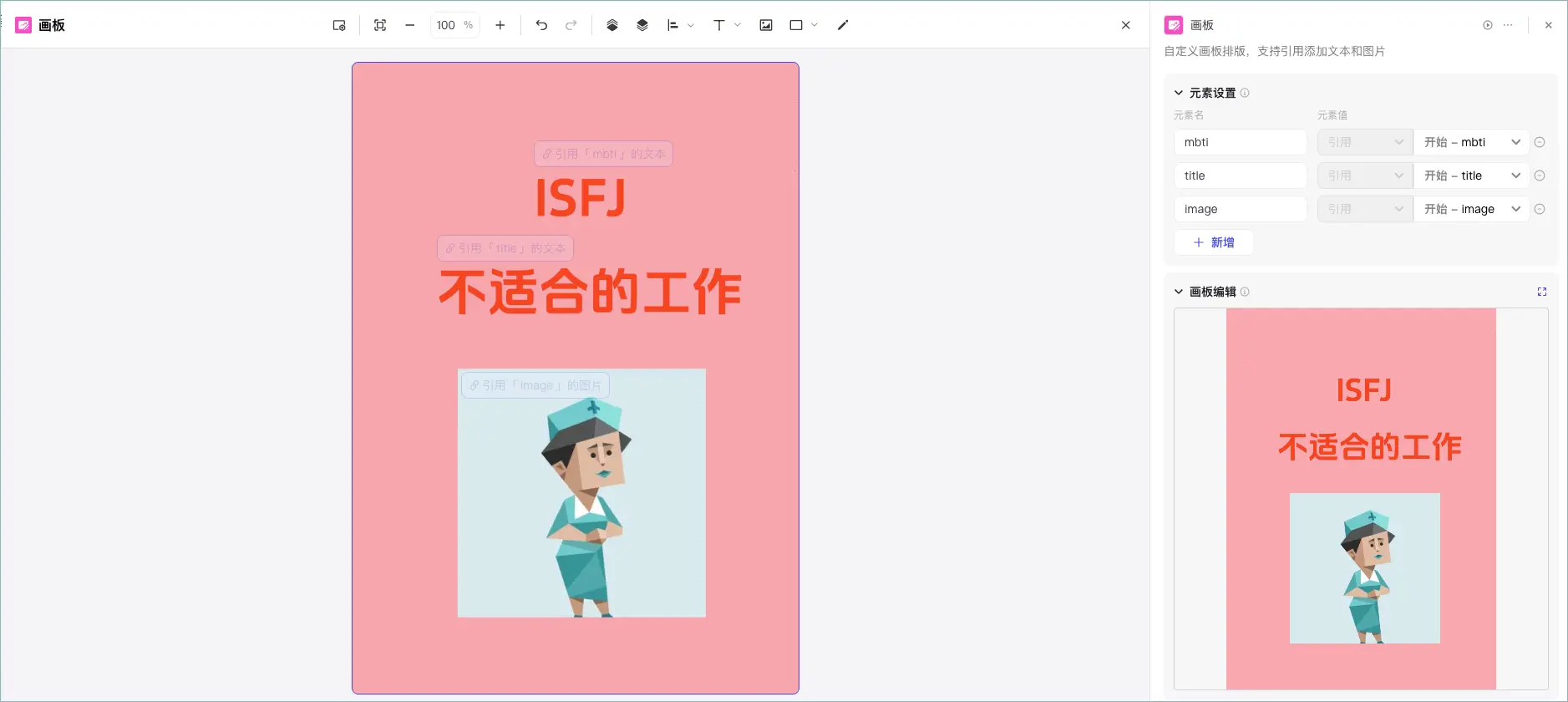Insert an image with the image tool
1568x702 pixels.
(x=766, y=25)
